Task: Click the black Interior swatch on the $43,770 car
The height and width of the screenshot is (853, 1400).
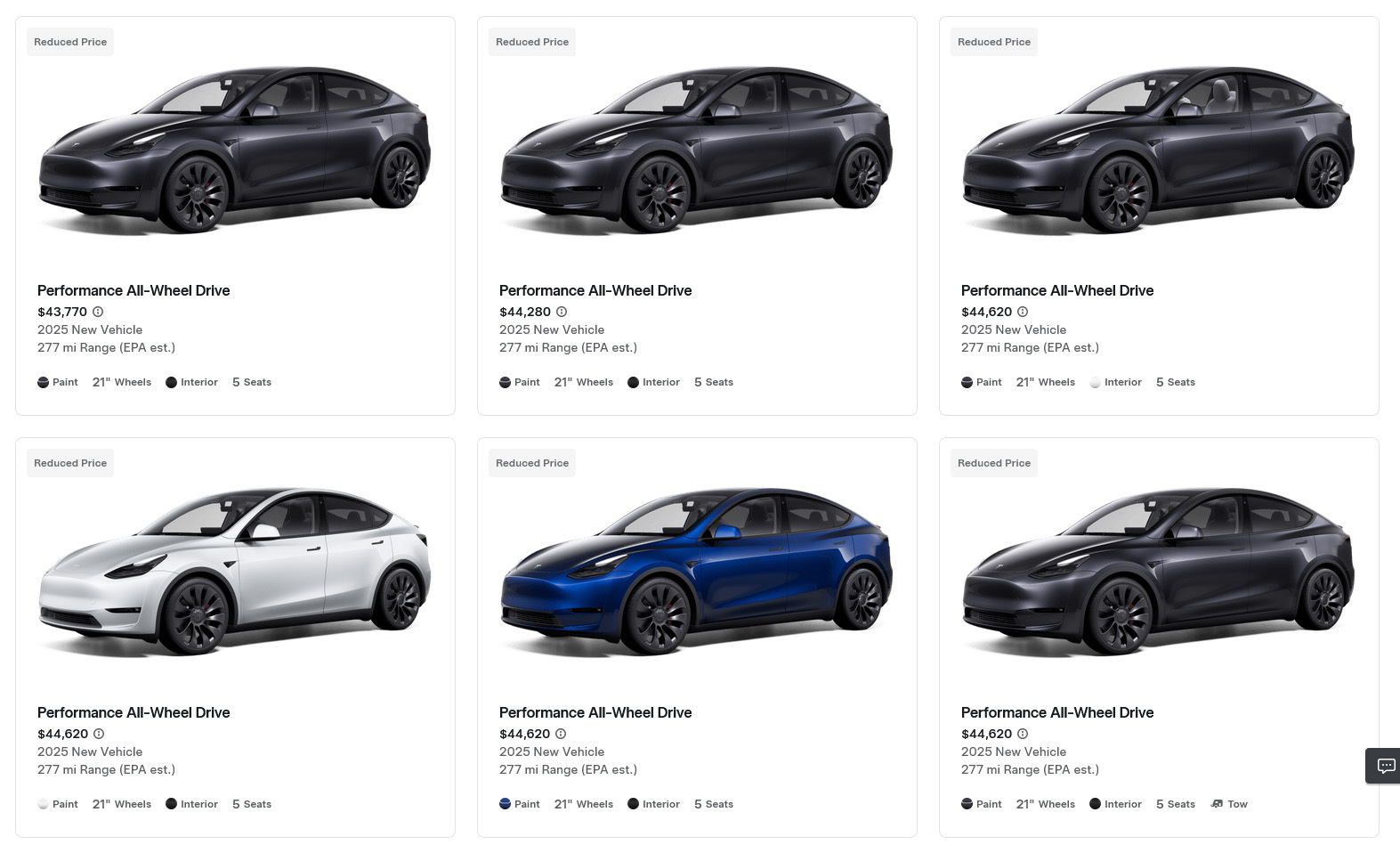Action: point(171,382)
